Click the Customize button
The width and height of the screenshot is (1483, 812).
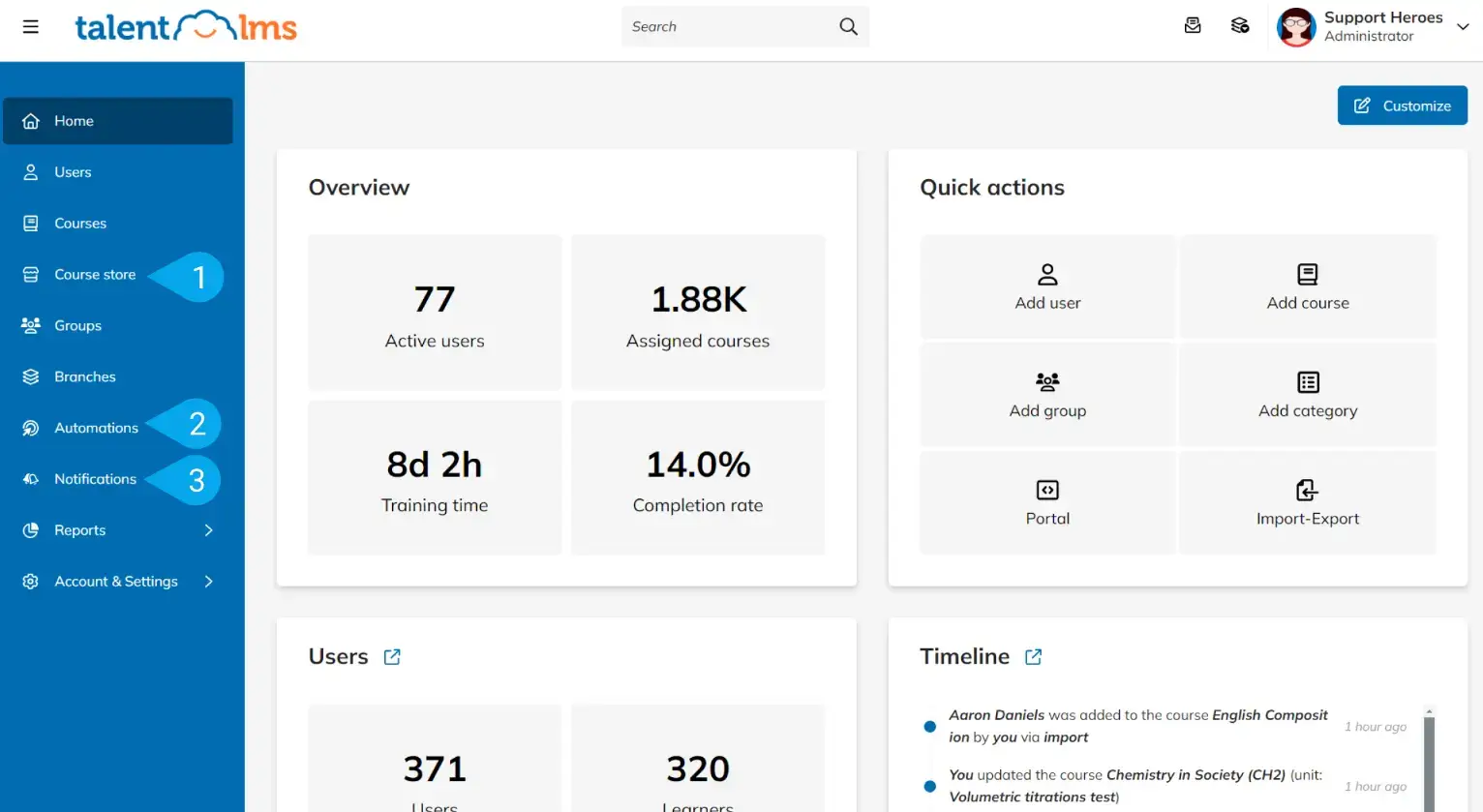(x=1402, y=105)
